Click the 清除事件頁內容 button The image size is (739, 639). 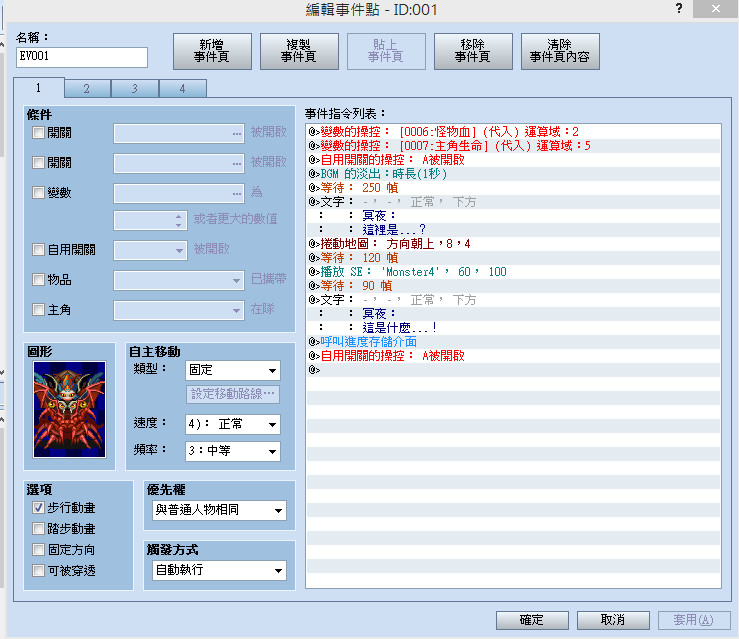click(560, 51)
